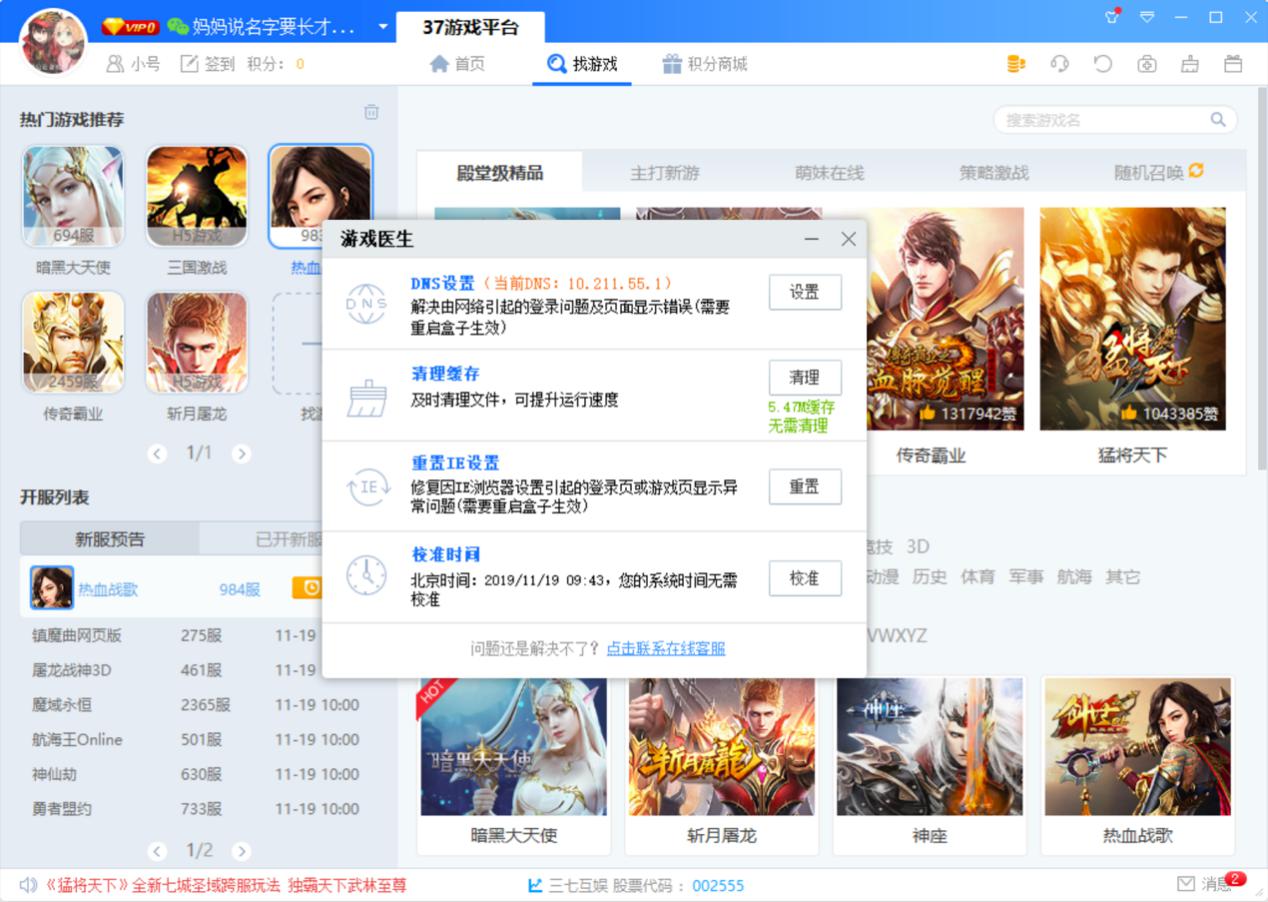Click the trash icon above the hot games list
The width and height of the screenshot is (1268, 902).
pyautogui.click(x=371, y=113)
